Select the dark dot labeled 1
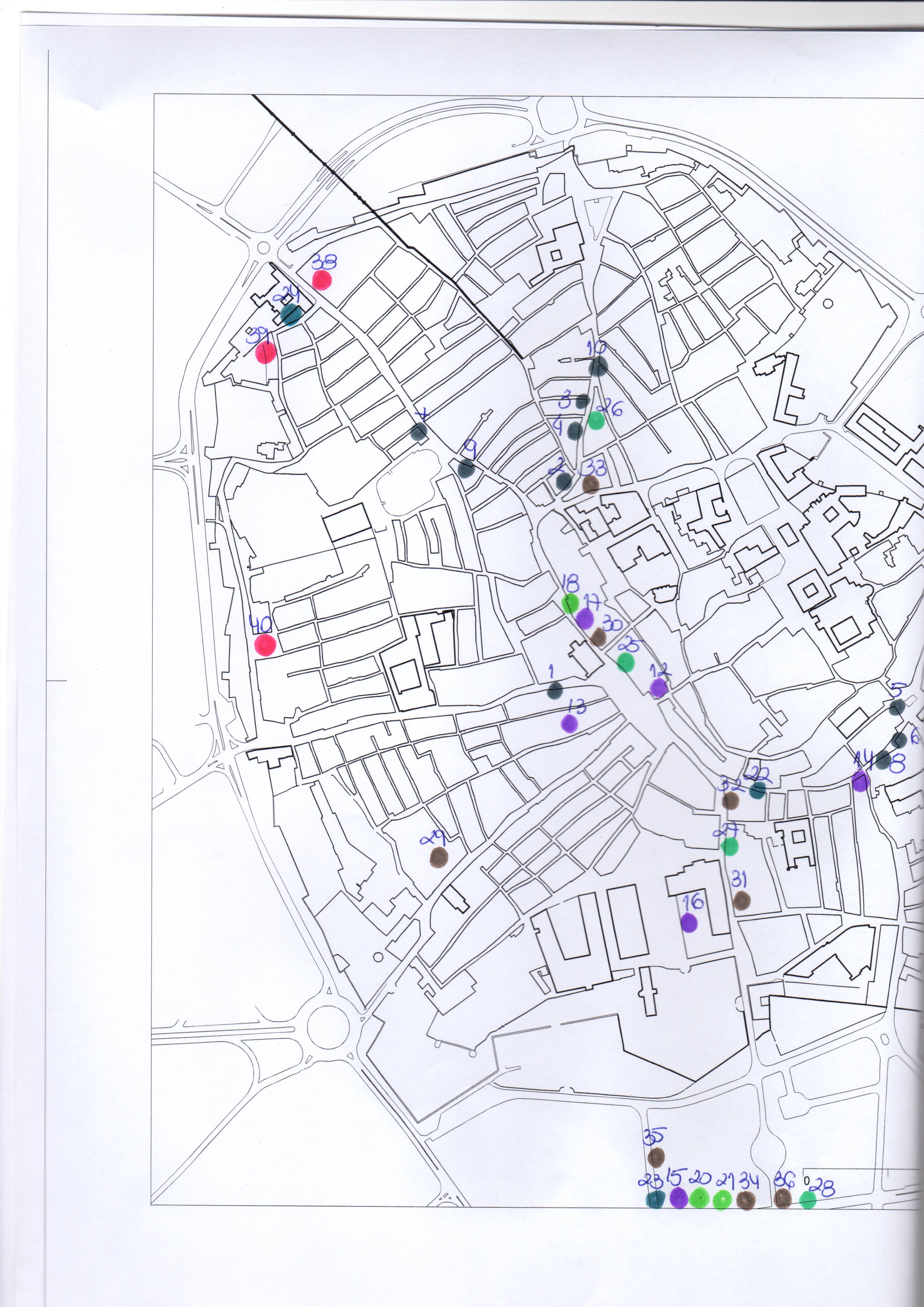This screenshot has height=1307, width=924. [555, 691]
